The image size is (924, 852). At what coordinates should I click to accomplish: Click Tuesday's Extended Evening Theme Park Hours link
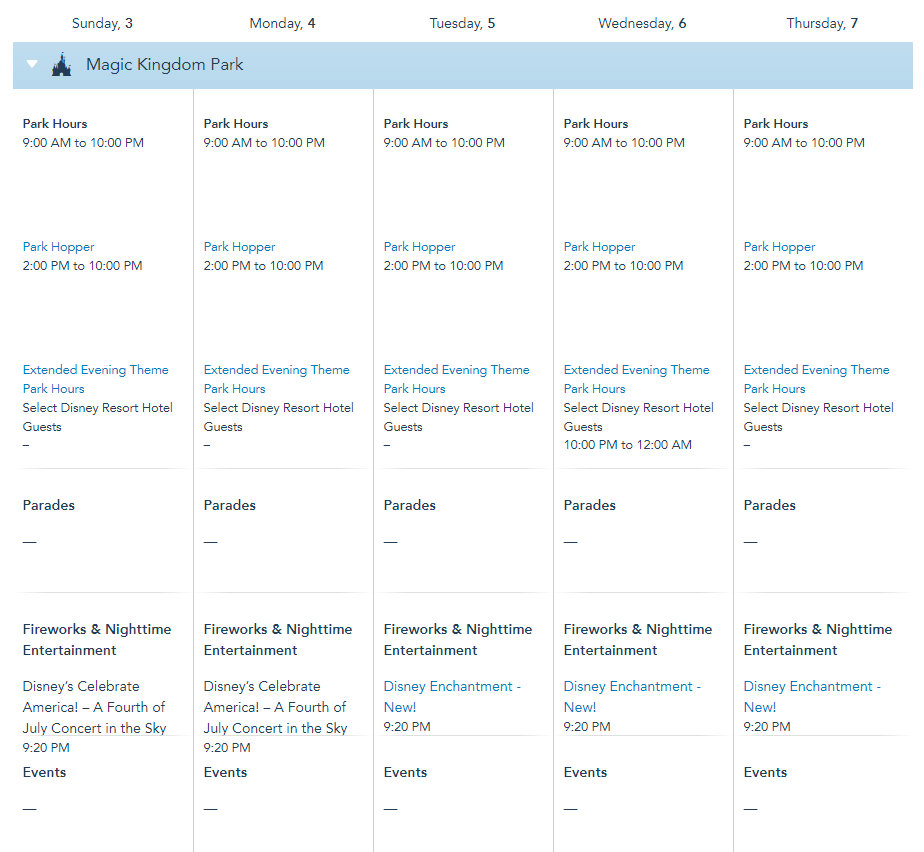(x=456, y=370)
